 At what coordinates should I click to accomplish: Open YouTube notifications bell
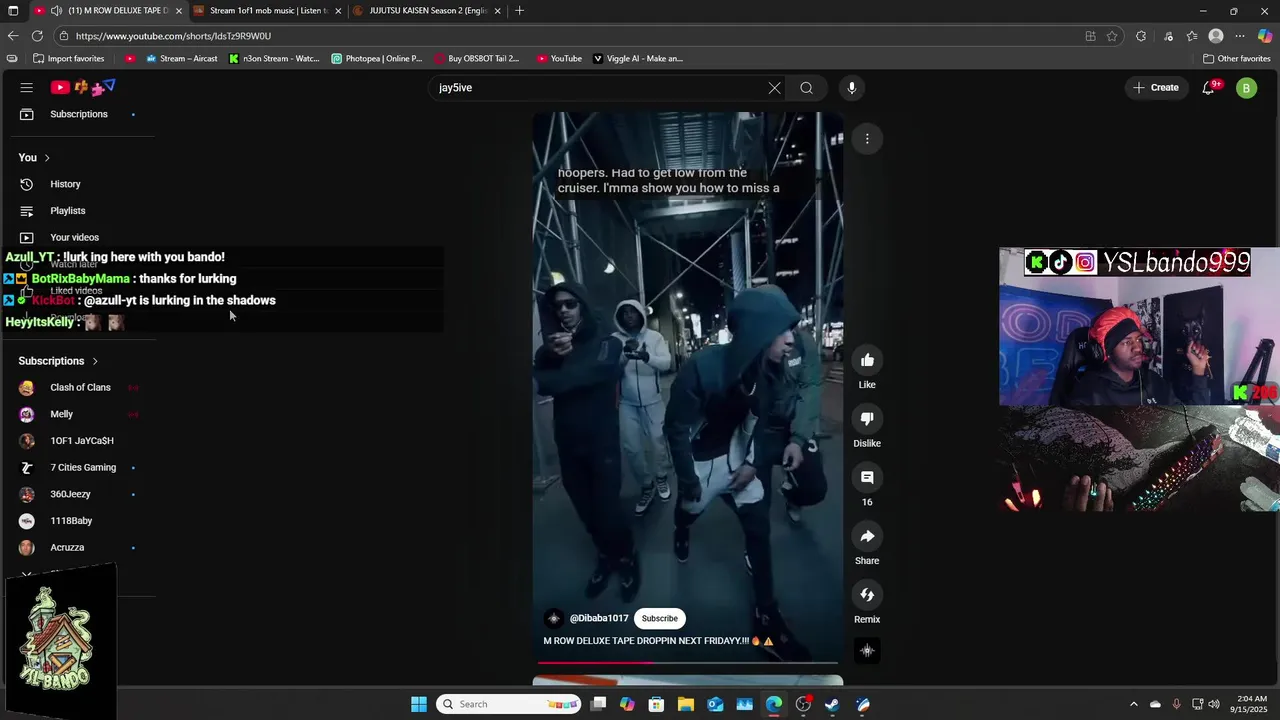click(1210, 88)
